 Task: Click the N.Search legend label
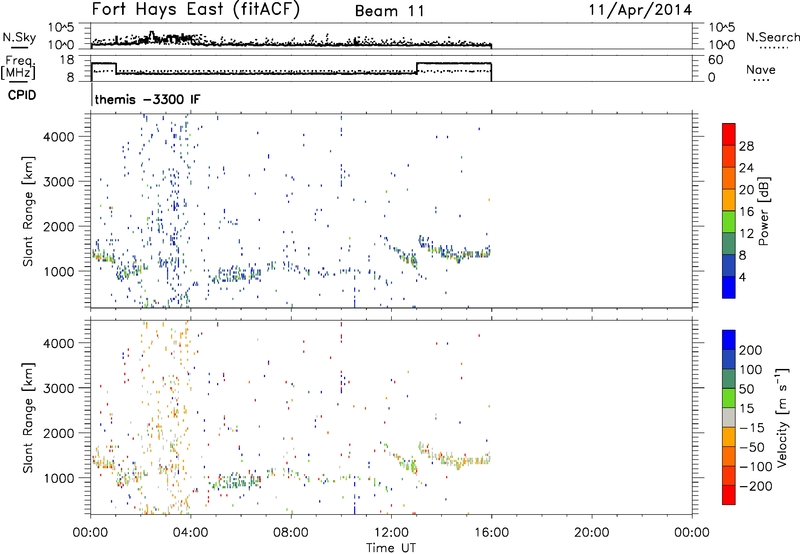click(x=772, y=37)
